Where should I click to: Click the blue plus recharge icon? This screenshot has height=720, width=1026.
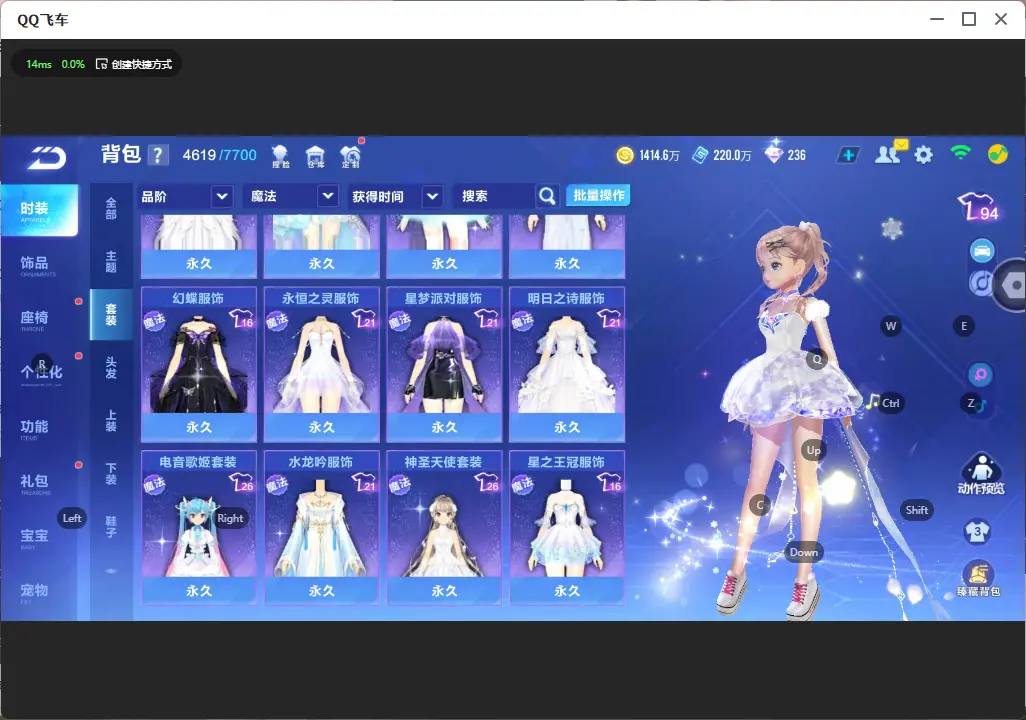click(x=848, y=155)
